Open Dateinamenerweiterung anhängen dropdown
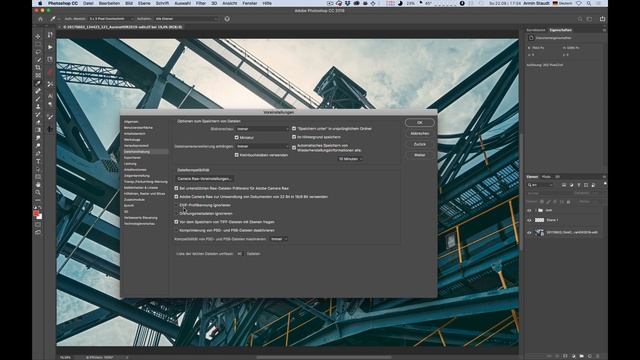The width and height of the screenshot is (640, 360). coord(262,146)
